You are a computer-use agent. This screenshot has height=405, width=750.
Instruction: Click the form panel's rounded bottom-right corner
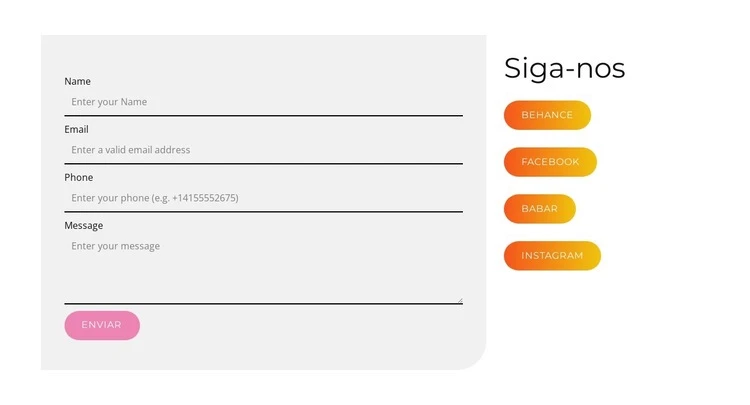(x=474, y=358)
